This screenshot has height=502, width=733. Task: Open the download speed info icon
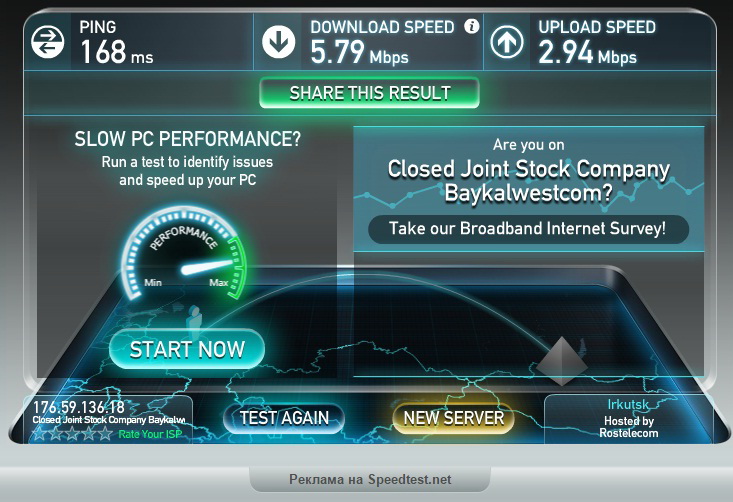coord(472,26)
